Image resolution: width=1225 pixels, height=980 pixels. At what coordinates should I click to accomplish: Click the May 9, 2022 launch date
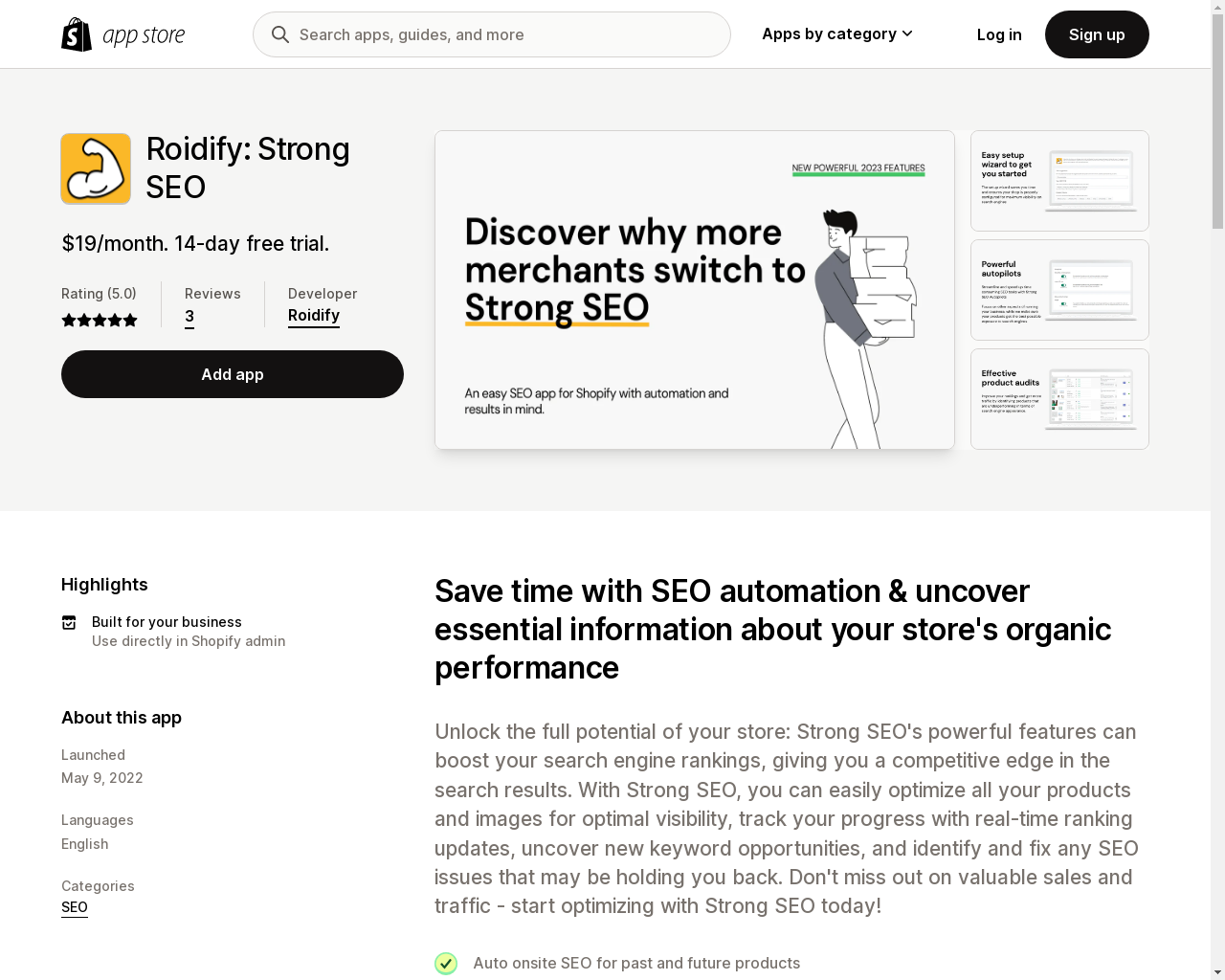(x=102, y=778)
